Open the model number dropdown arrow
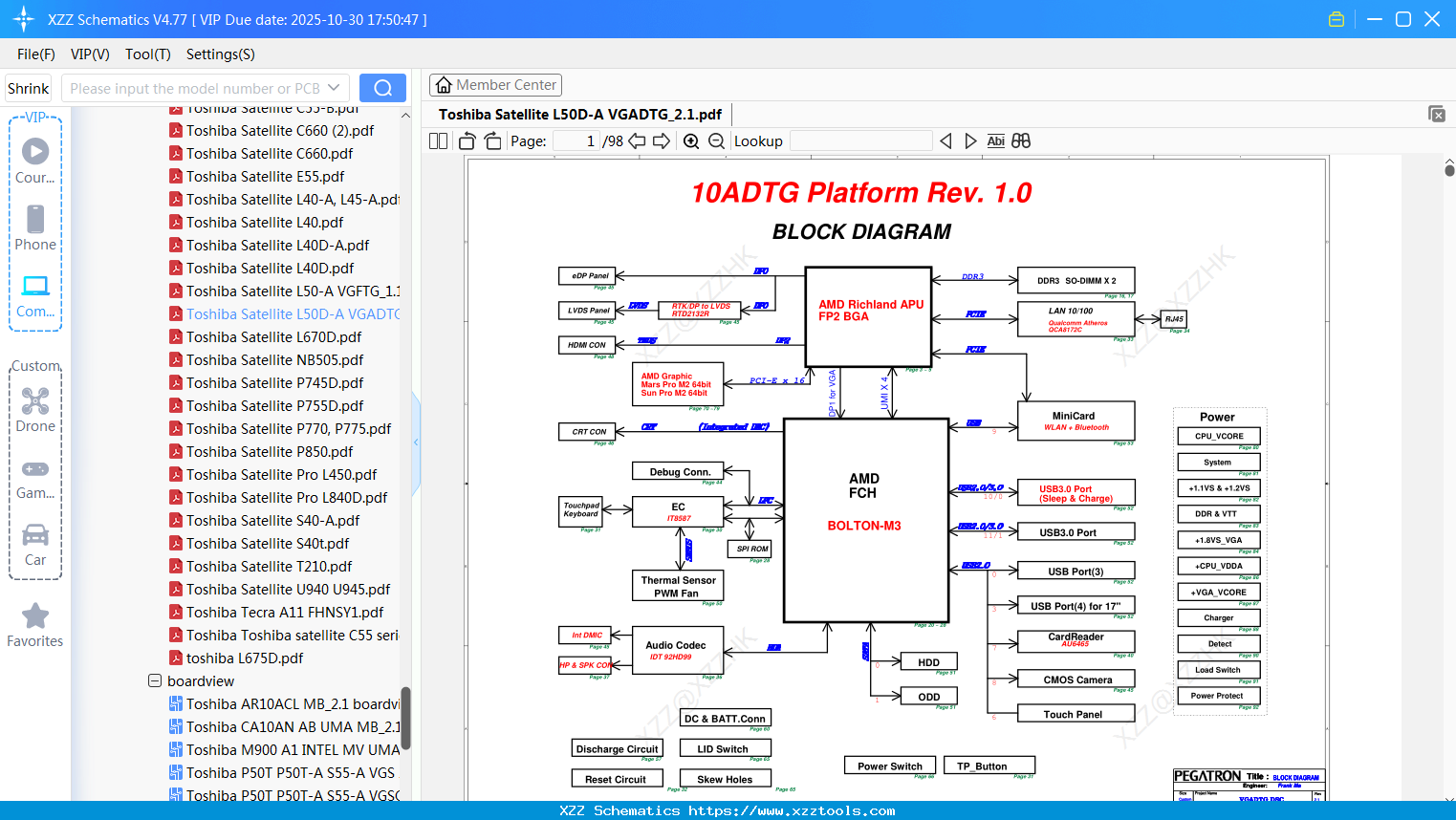This screenshot has height=820, width=1456. [334, 88]
